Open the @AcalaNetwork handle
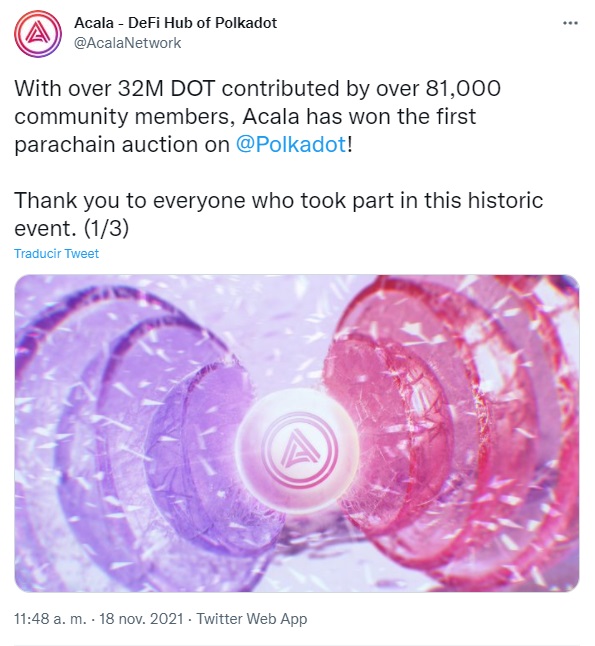Image resolution: width=595 pixels, height=646 pixels. point(127,43)
